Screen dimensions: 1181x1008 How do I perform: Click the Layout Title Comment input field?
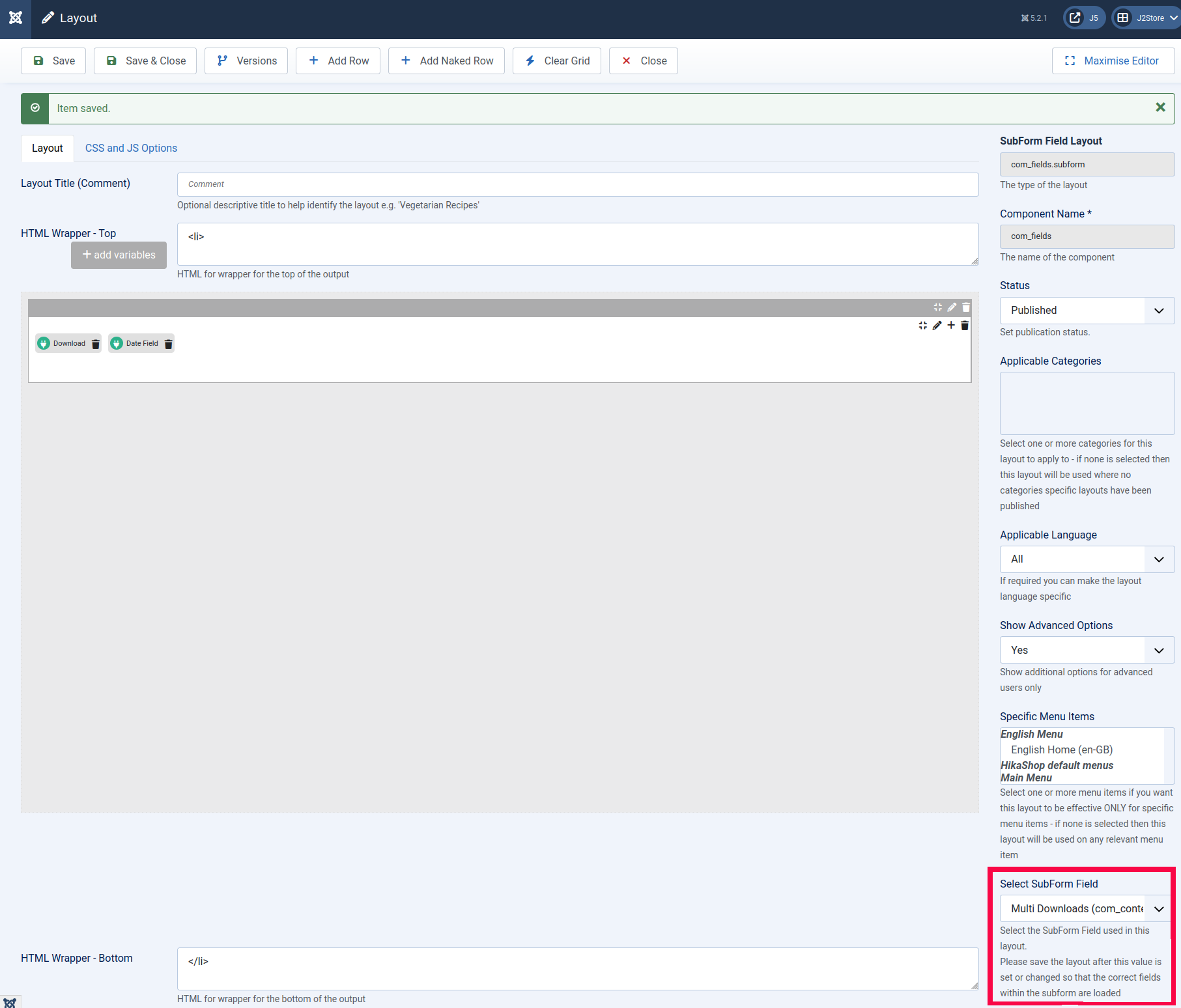(577, 184)
